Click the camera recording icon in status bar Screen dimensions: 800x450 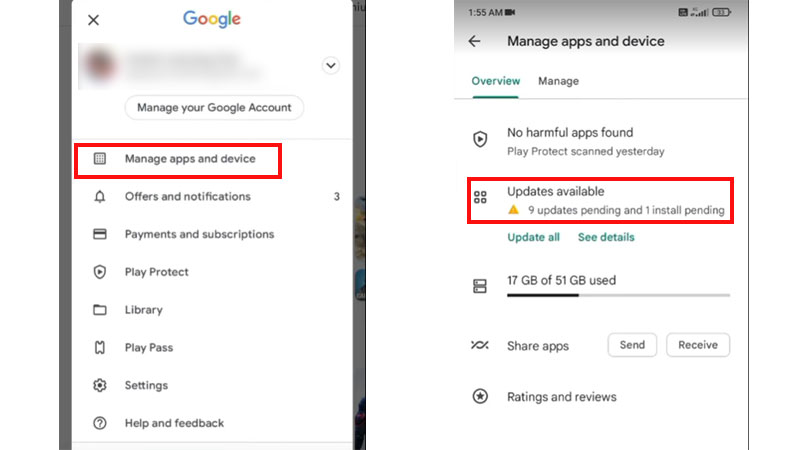[x=510, y=12]
